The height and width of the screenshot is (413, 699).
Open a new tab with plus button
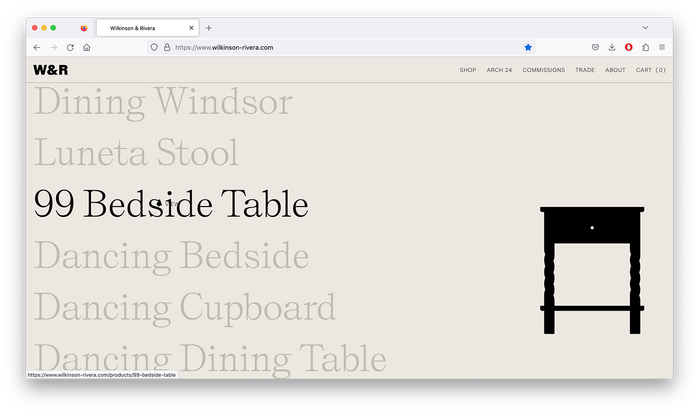[x=209, y=28]
